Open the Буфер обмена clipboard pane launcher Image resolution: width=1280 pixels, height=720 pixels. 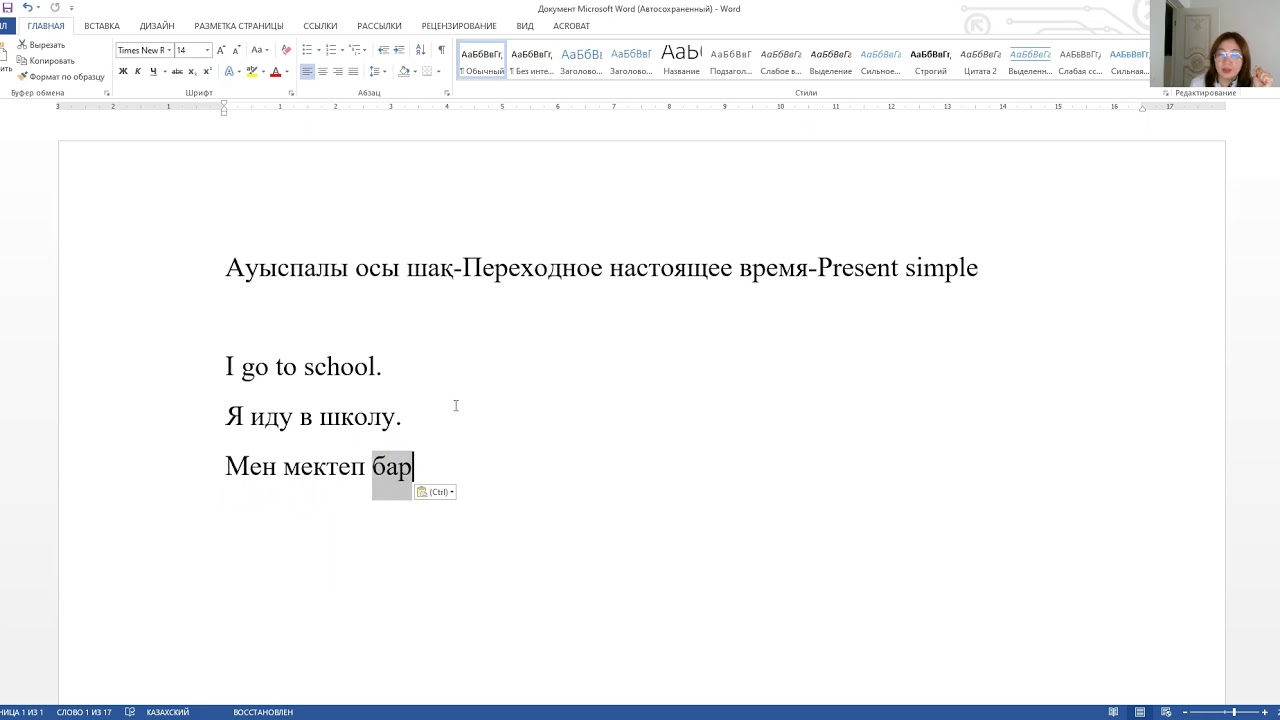click(x=107, y=93)
